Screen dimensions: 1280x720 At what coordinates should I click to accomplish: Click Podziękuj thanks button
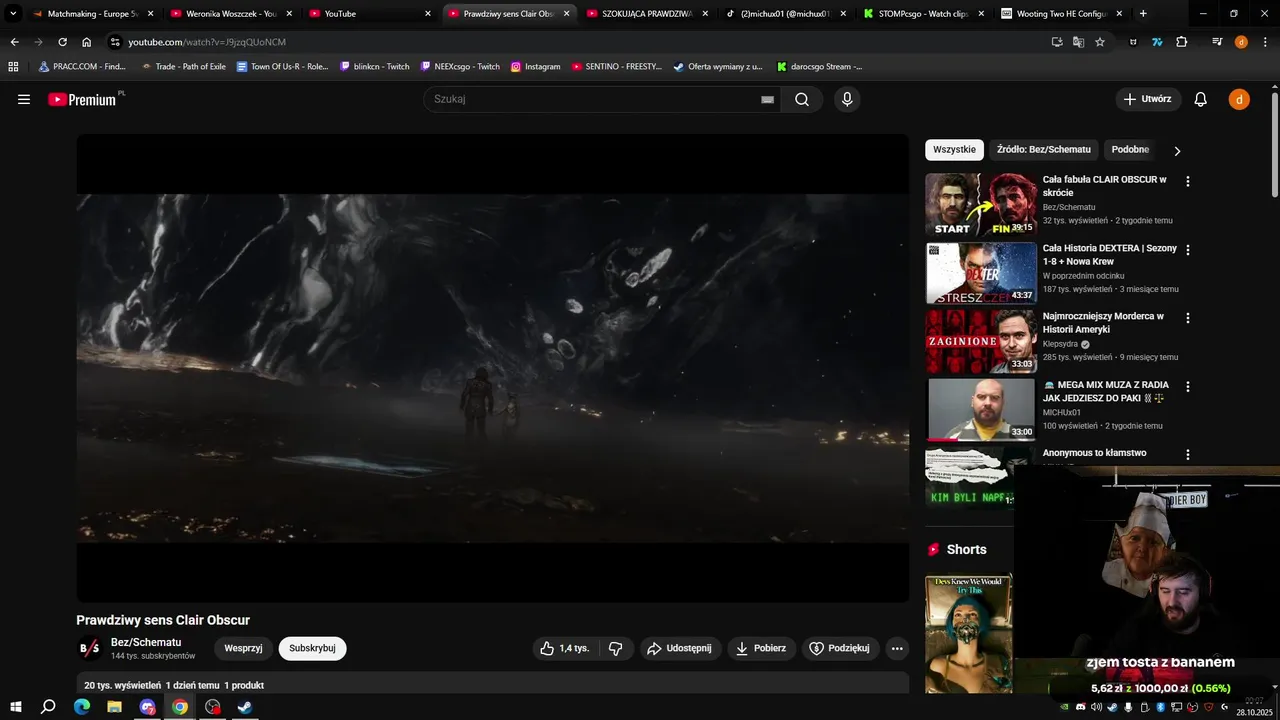point(840,648)
